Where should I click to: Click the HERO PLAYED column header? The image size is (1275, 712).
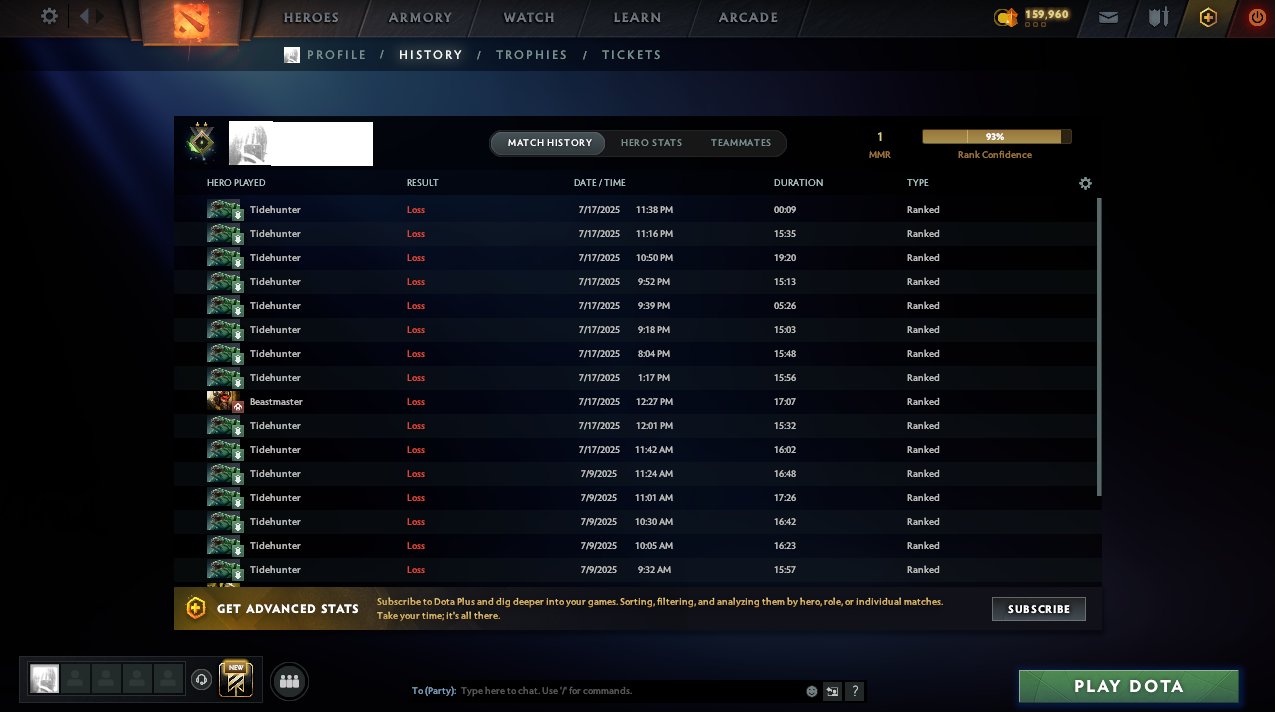pyautogui.click(x=236, y=183)
